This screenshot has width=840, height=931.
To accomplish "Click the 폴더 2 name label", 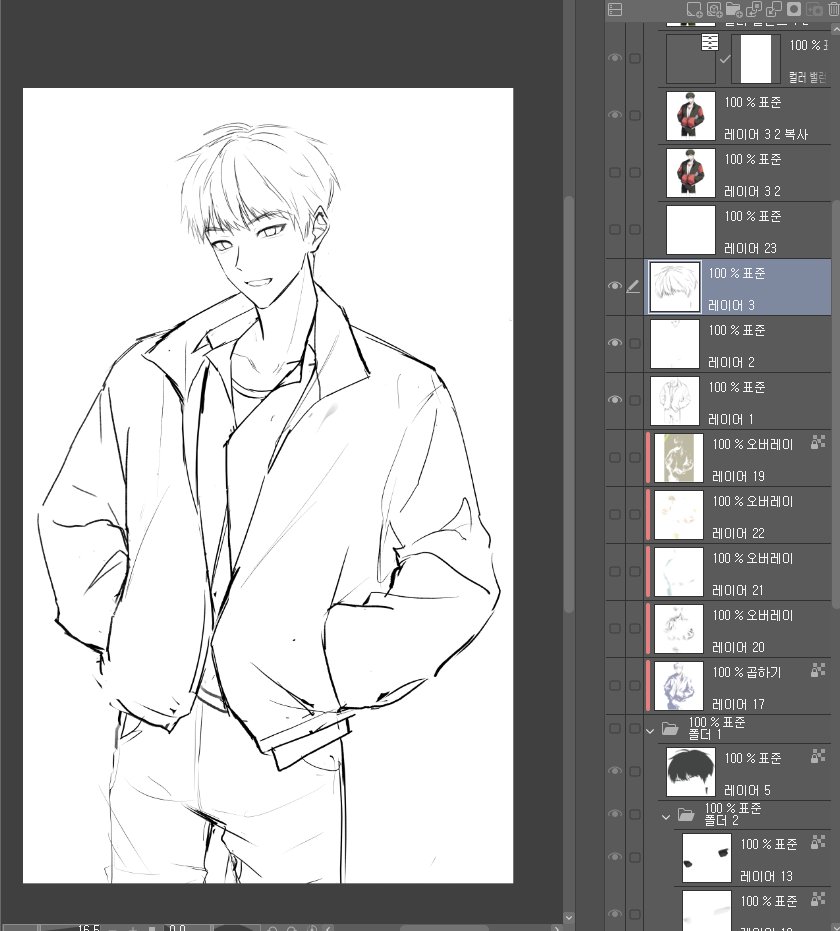I will tap(721, 821).
